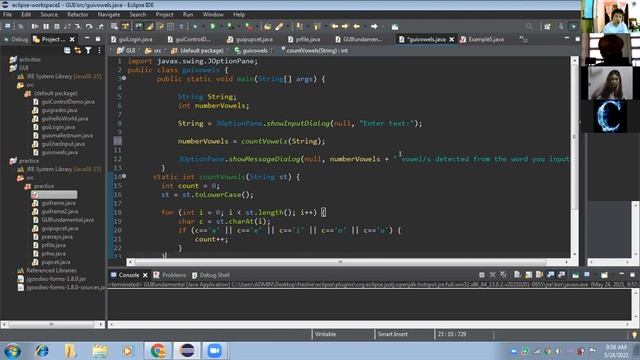Open the dropdown arrow beside the Debug icon
This screenshot has width=640, height=360.
[x=203, y=27]
